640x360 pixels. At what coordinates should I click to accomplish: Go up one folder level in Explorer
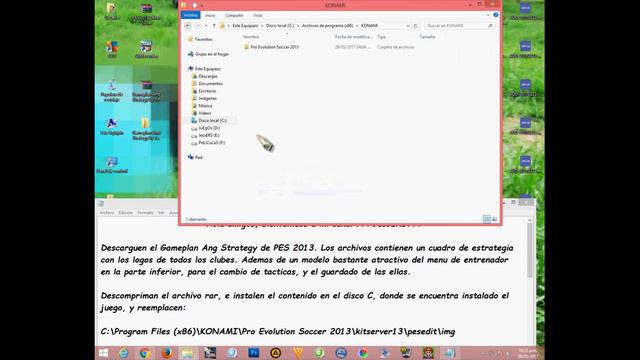point(214,26)
